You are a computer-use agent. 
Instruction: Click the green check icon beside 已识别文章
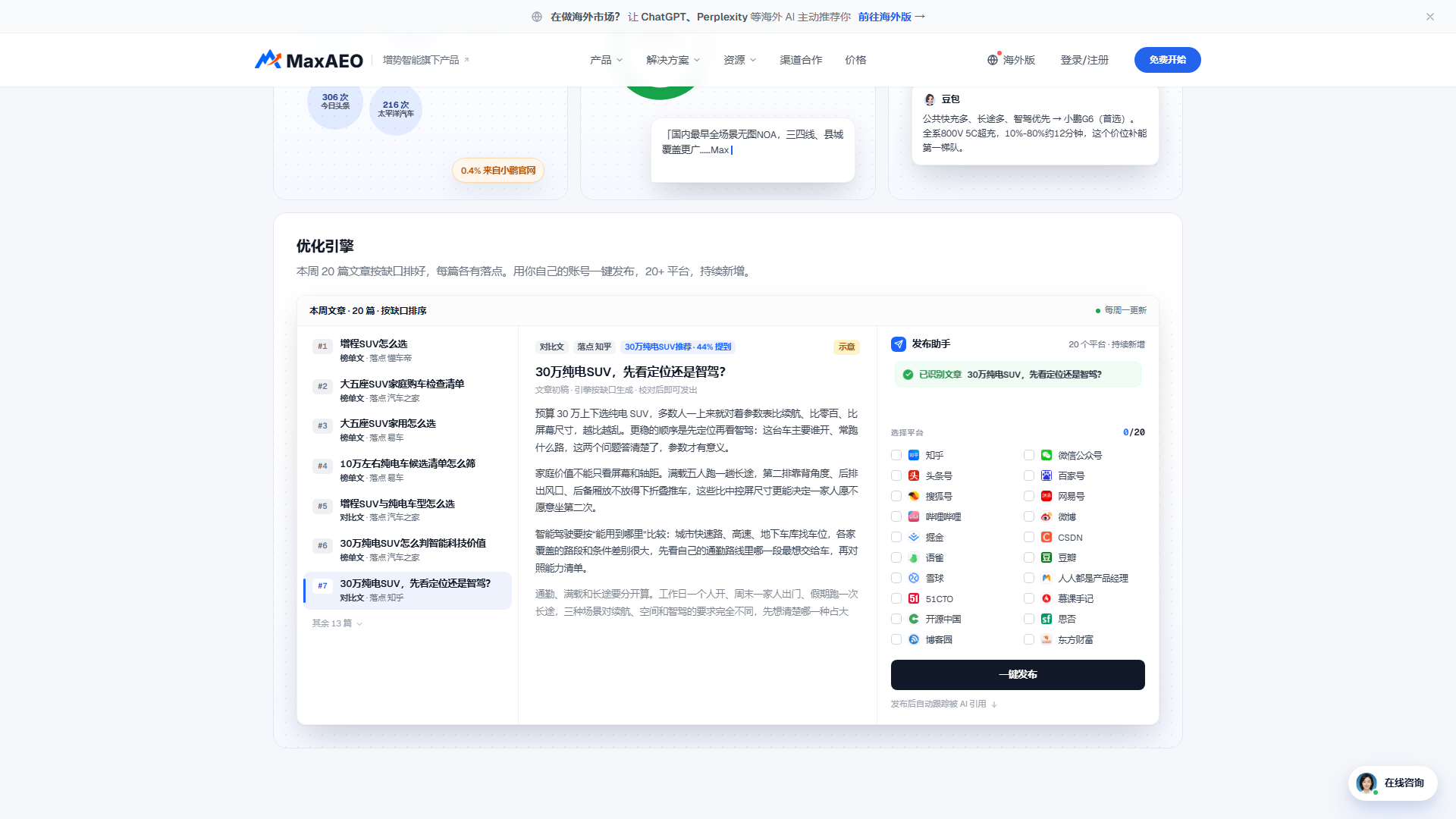(908, 375)
